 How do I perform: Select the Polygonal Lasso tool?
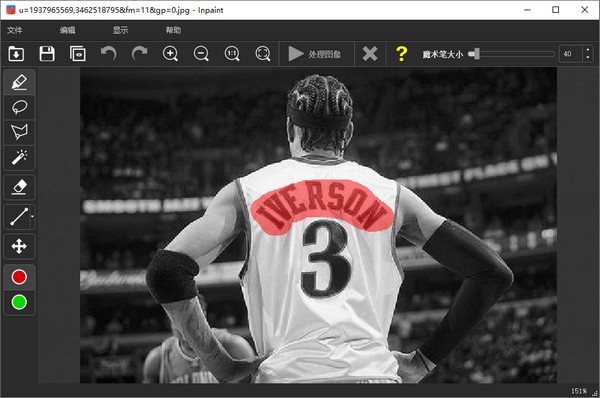click(x=19, y=132)
